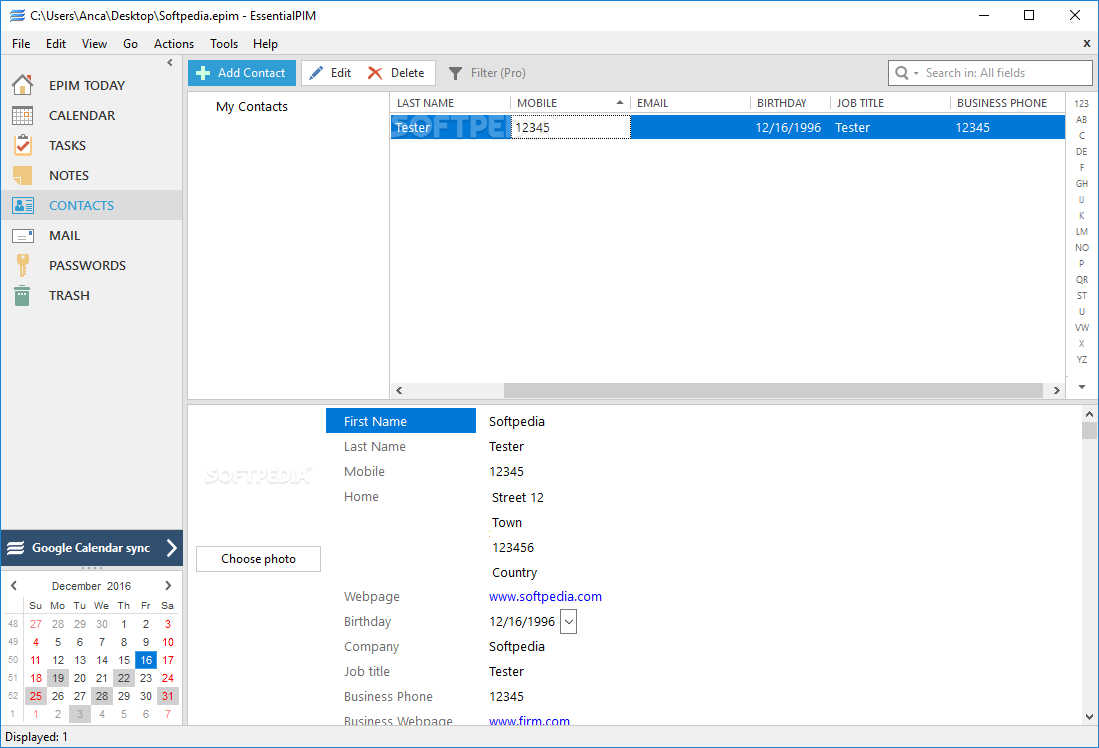
Task: Open the Notes sticky icon
Action: pos(22,175)
